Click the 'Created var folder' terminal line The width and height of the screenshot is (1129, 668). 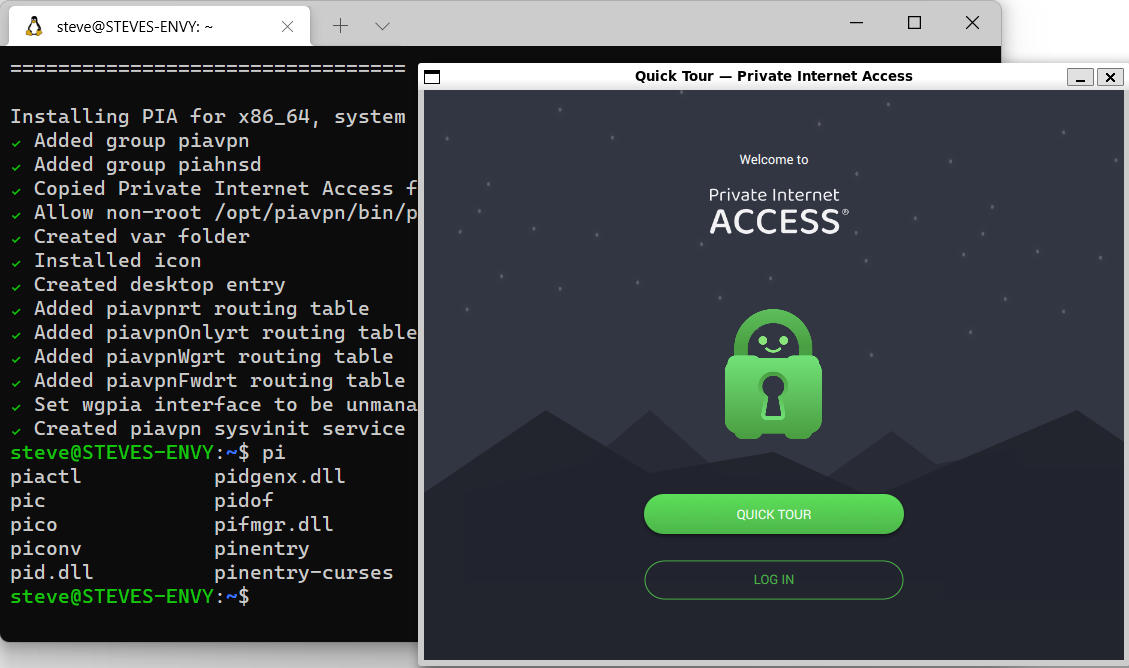click(130, 236)
